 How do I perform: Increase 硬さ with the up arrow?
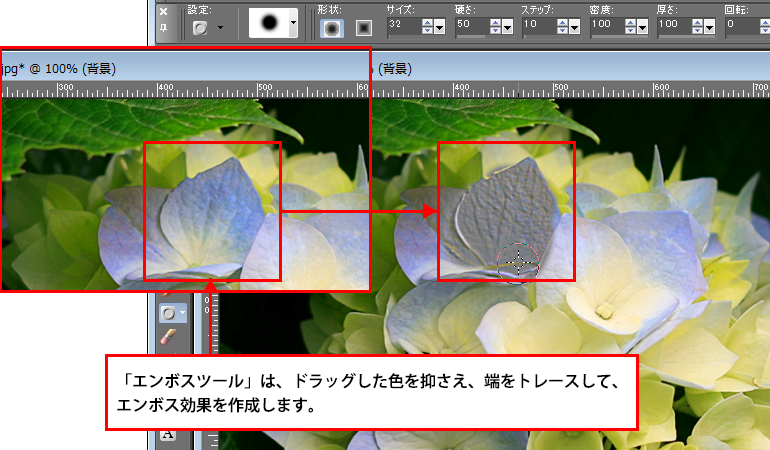pos(495,22)
